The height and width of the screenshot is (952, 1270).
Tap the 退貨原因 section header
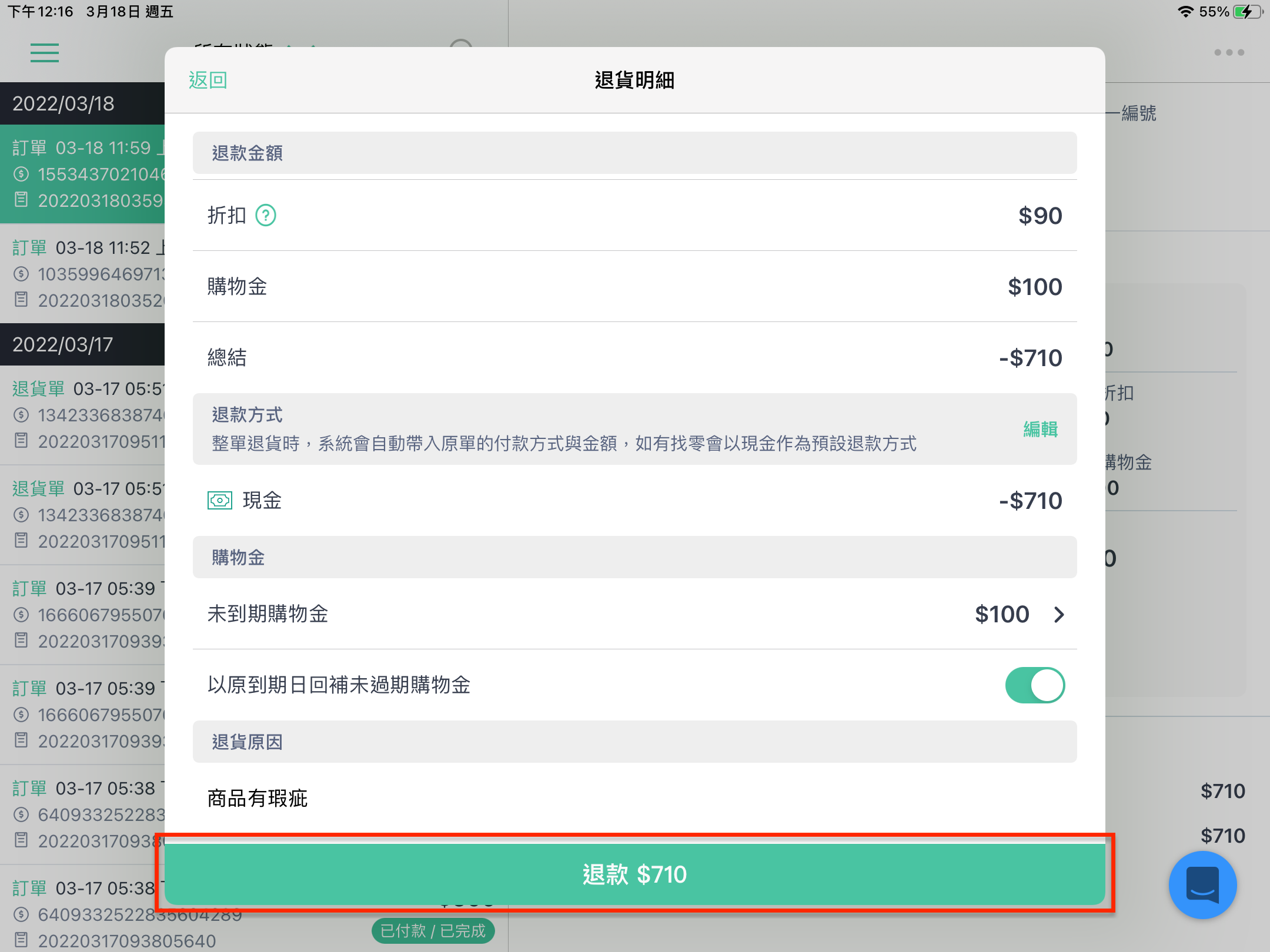(x=635, y=742)
